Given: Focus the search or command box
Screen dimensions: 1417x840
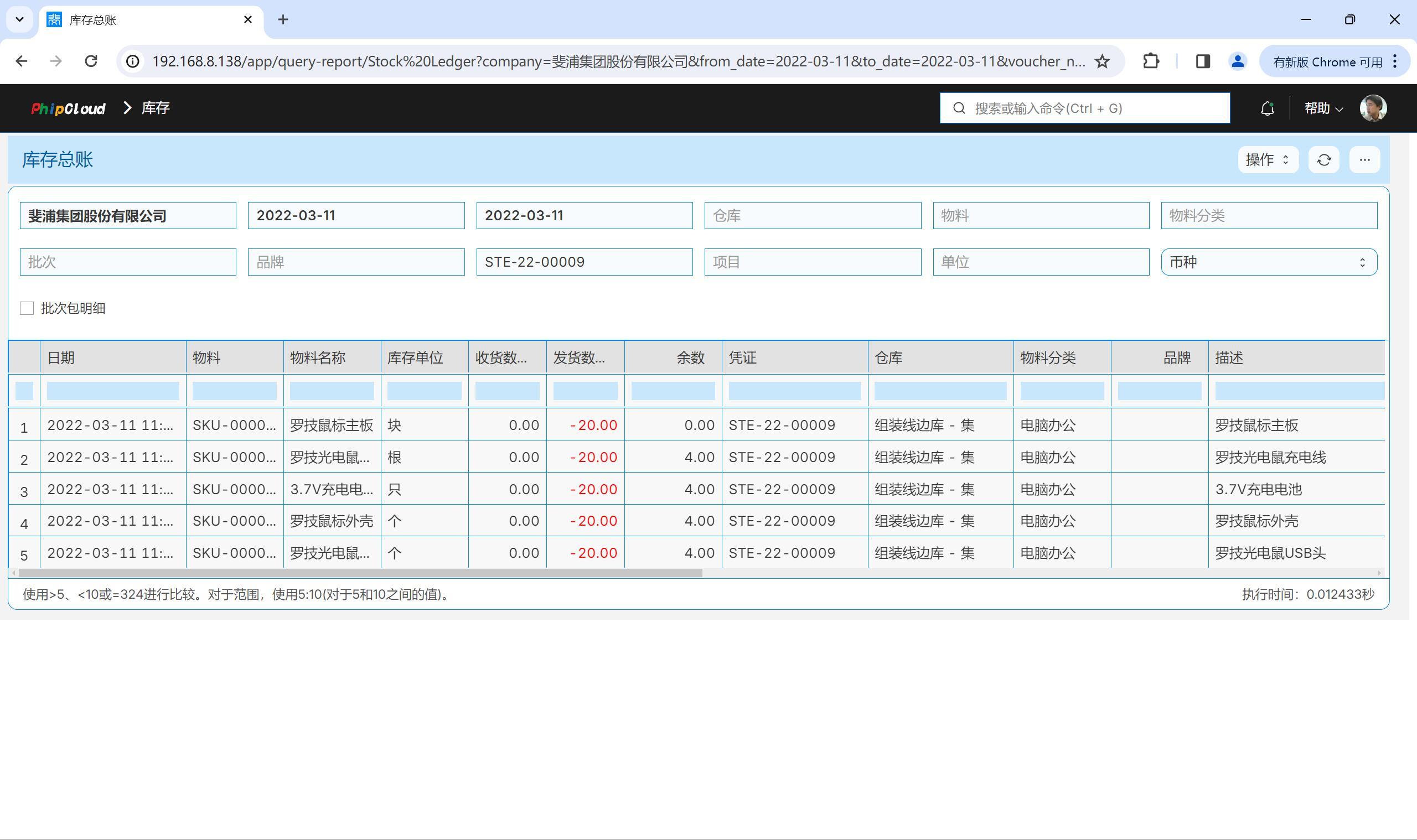Looking at the screenshot, I should pyautogui.click(x=1085, y=108).
